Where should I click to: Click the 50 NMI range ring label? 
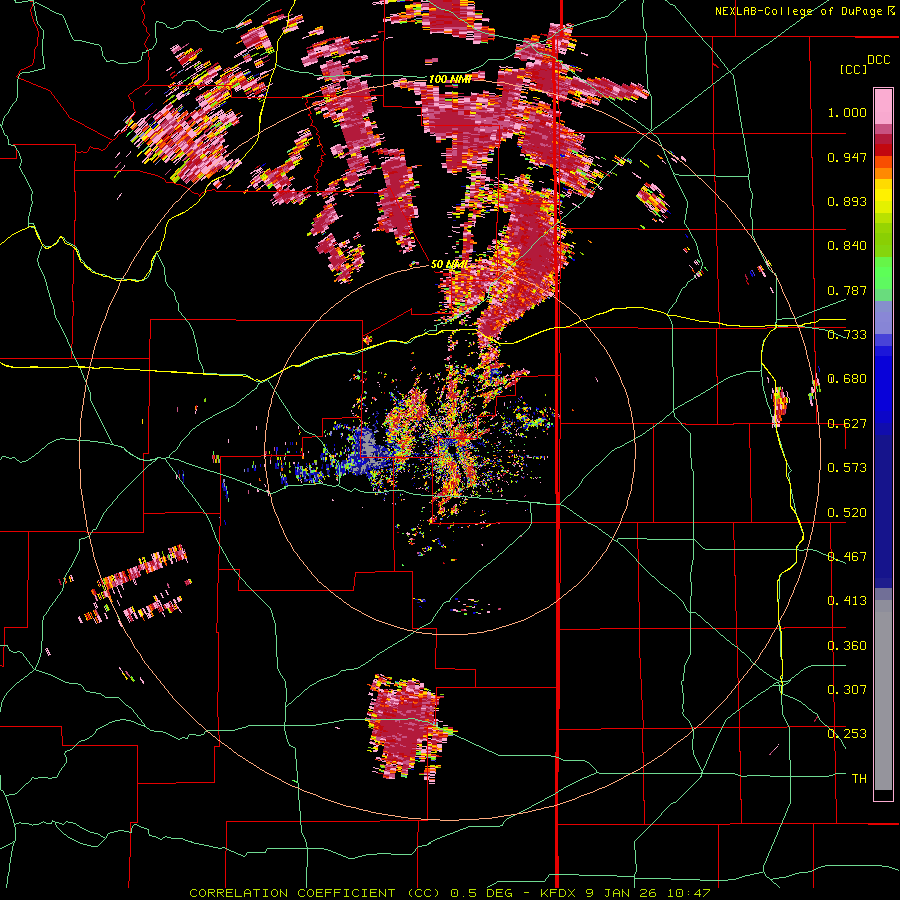point(449,265)
